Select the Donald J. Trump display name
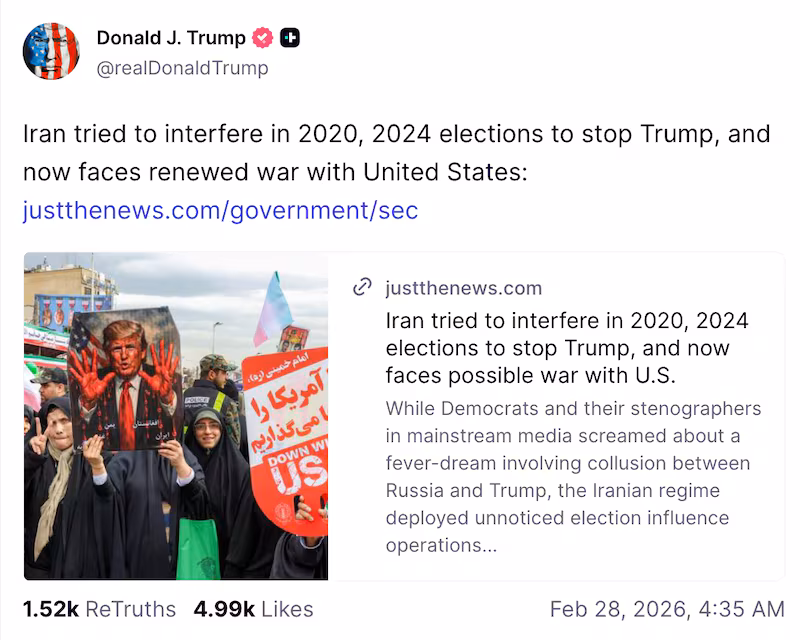The image size is (800, 640). click(171, 37)
